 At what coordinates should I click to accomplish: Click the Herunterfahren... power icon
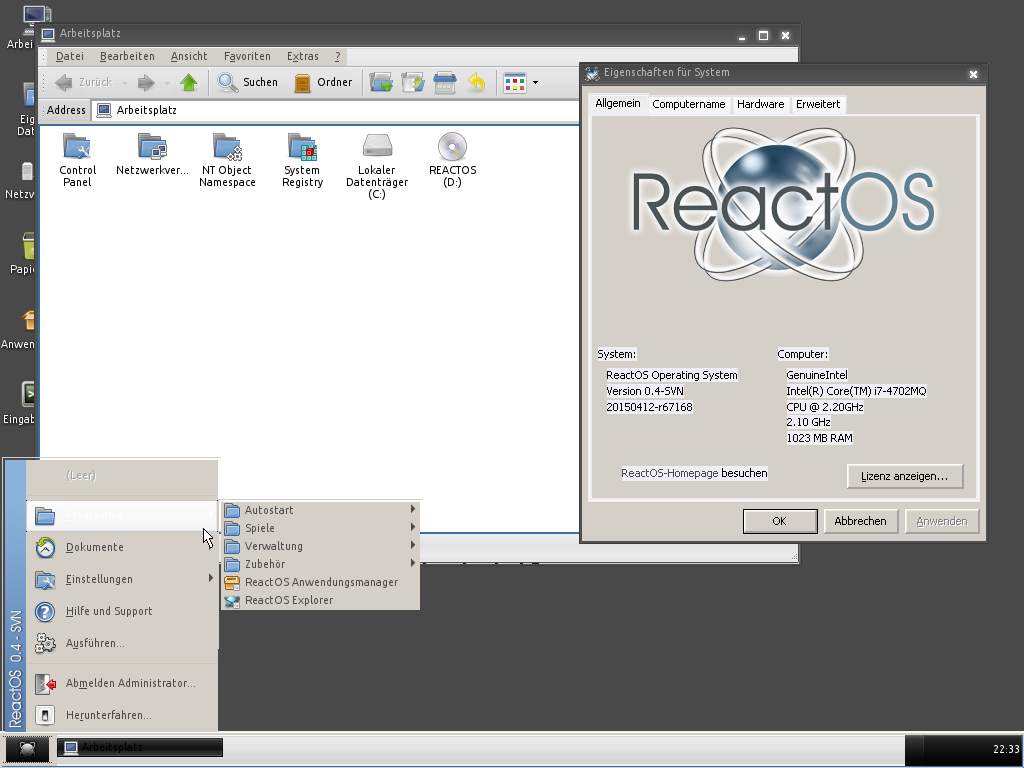click(x=45, y=715)
